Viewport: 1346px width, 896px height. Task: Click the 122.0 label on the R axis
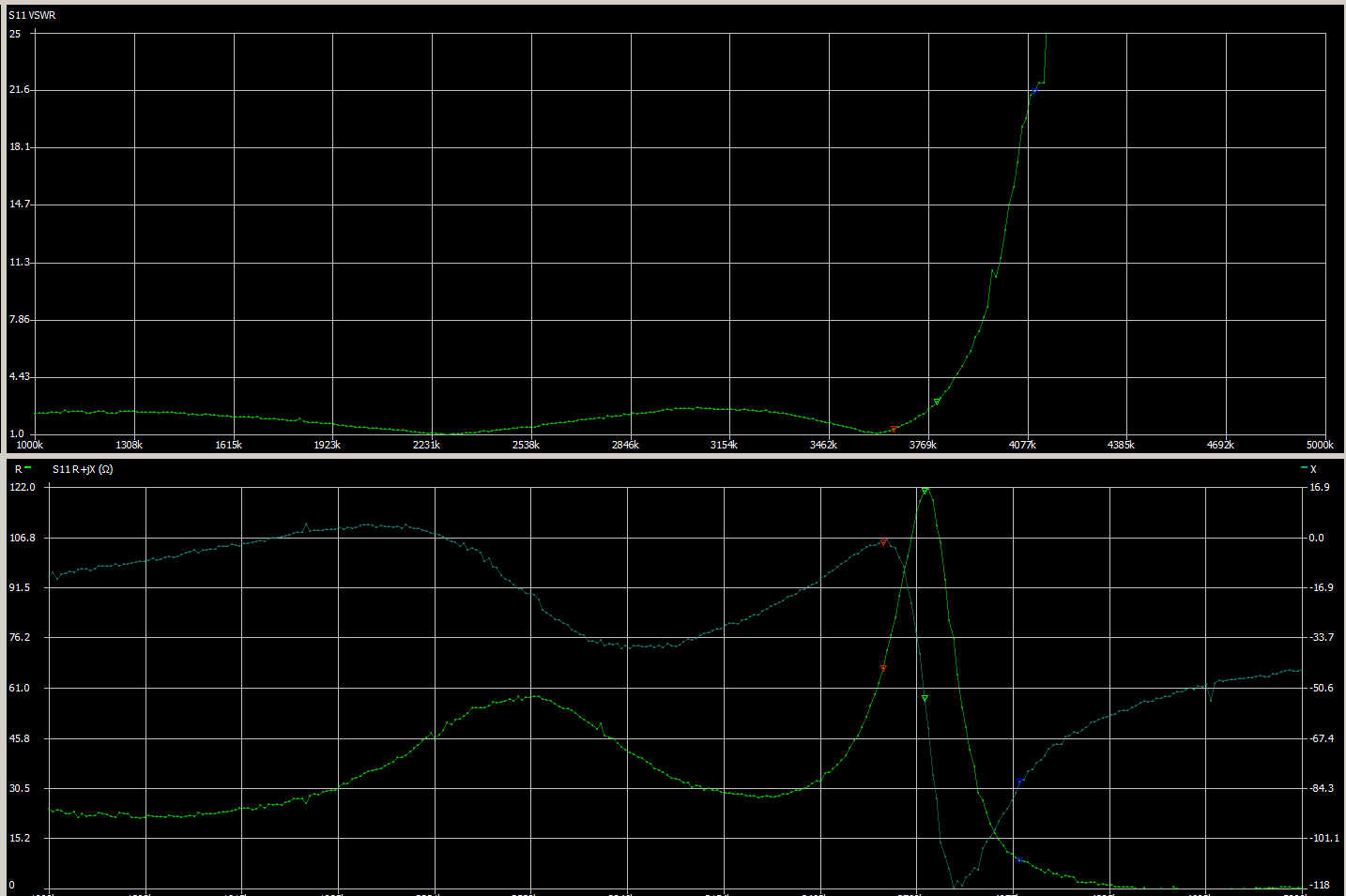(23, 488)
